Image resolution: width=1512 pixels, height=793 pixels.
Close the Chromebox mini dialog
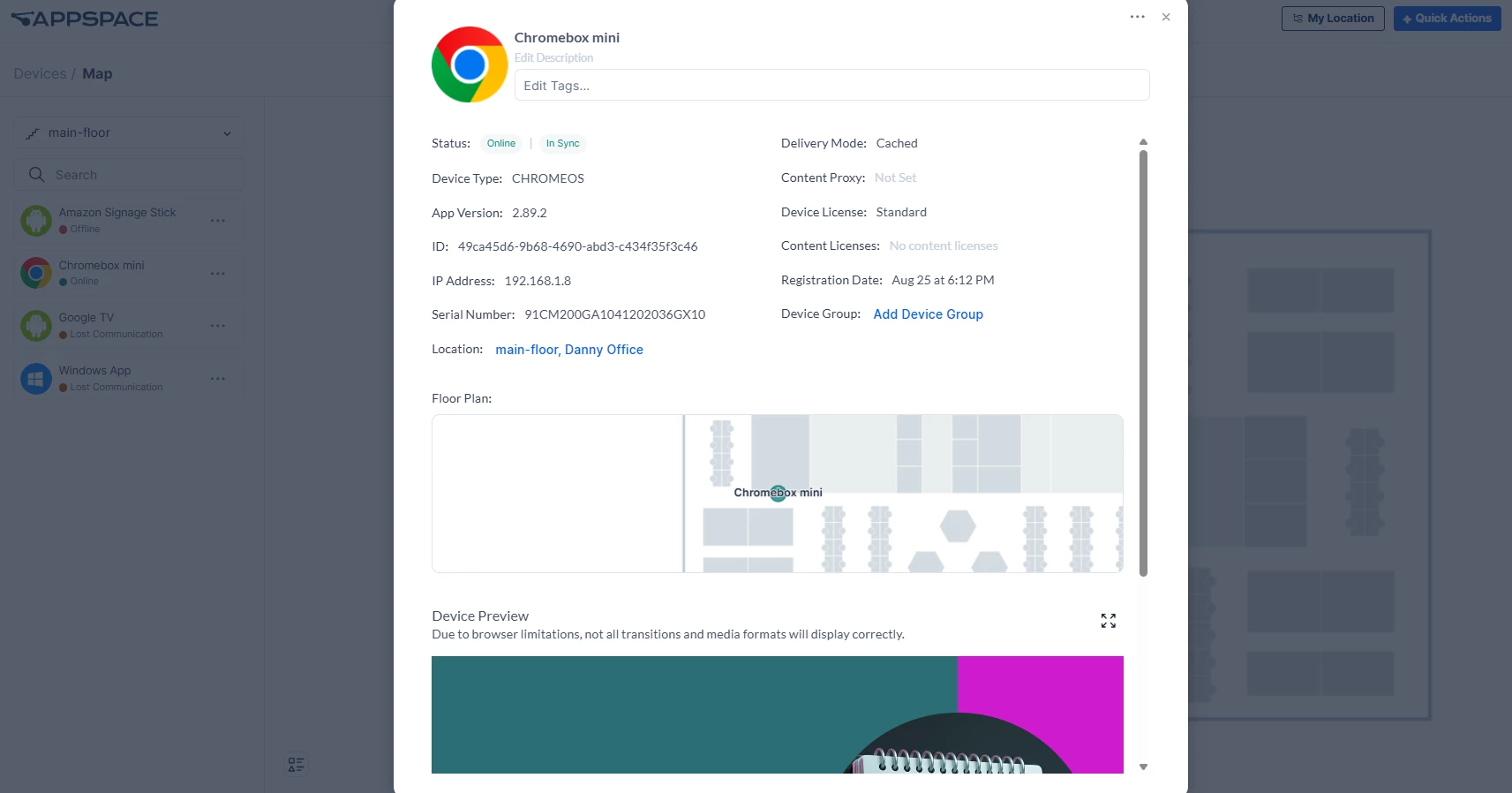click(x=1166, y=17)
